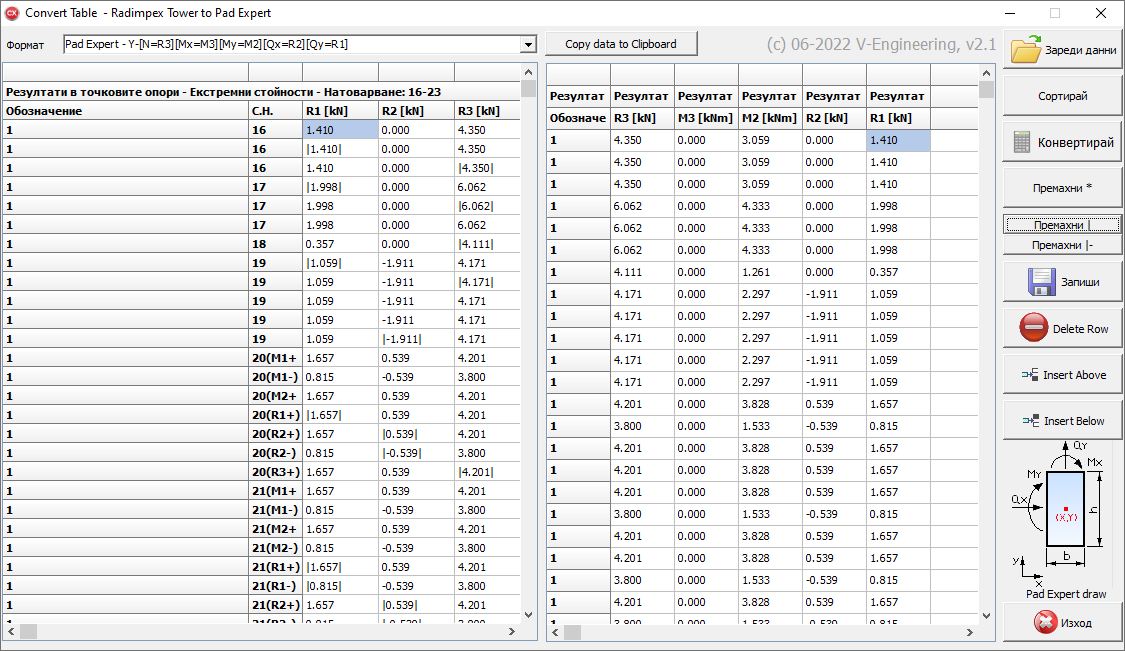This screenshot has width=1125, height=651.
Task: Click the red X Изход icon
Action: (1045, 622)
